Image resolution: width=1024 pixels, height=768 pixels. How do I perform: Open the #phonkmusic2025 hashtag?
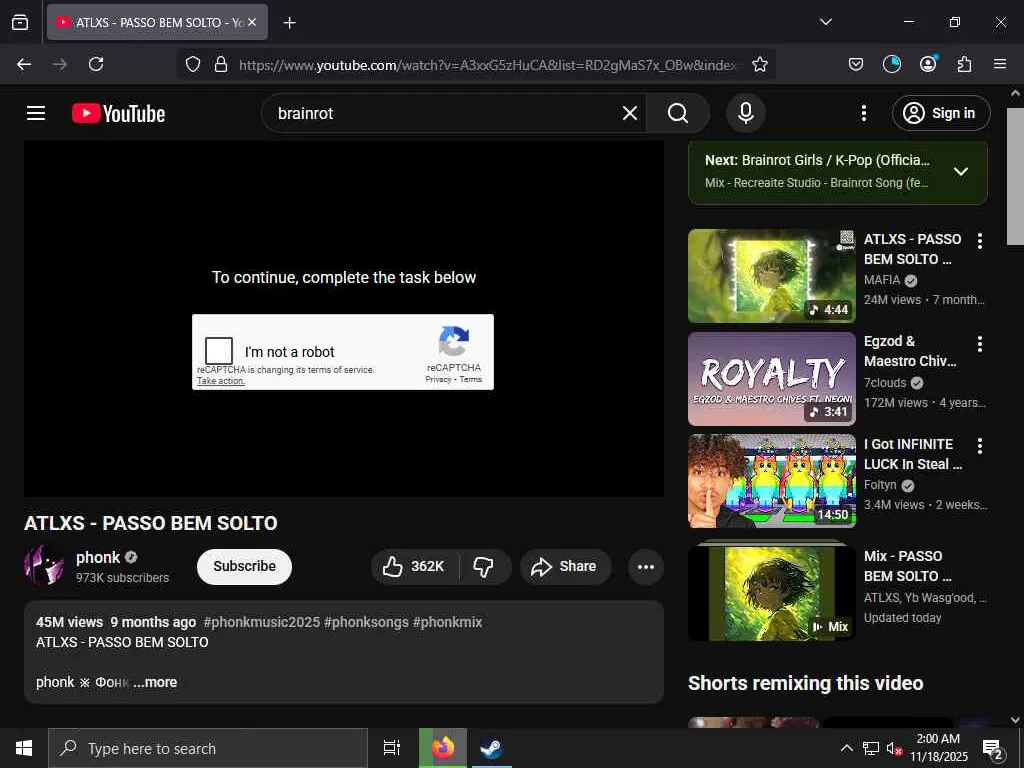pyautogui.click(x=261, y=622)
